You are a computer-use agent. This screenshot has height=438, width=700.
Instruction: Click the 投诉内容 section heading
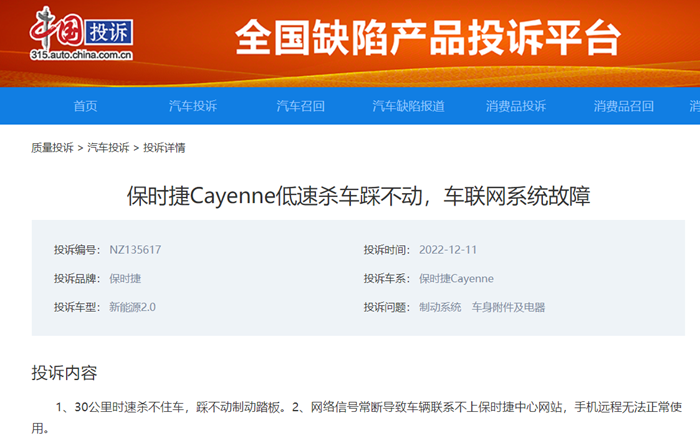point(64,373)
